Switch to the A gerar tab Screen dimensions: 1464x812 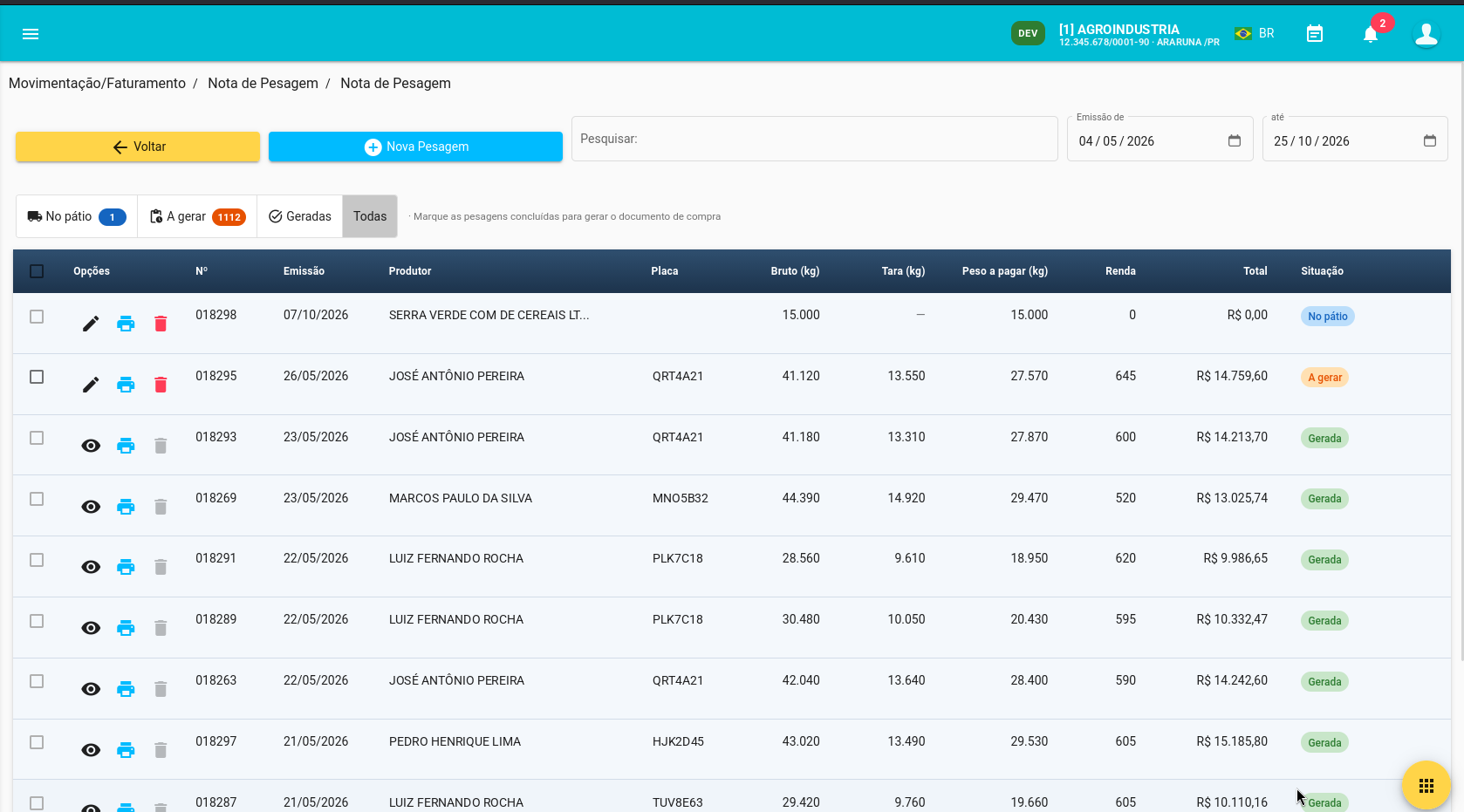click(x=197, y=216)
